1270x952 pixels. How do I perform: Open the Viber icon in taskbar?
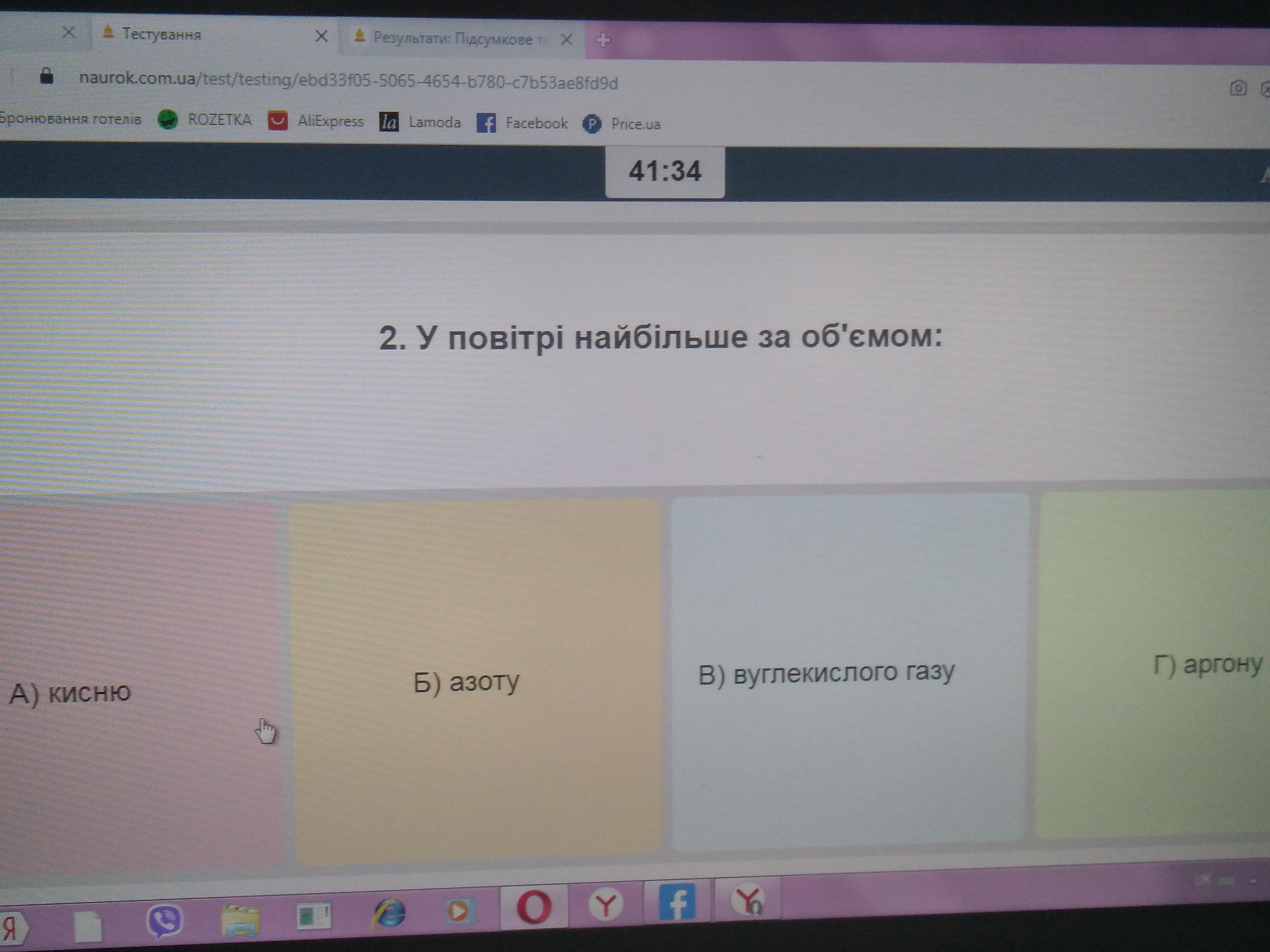click(165, 920)
